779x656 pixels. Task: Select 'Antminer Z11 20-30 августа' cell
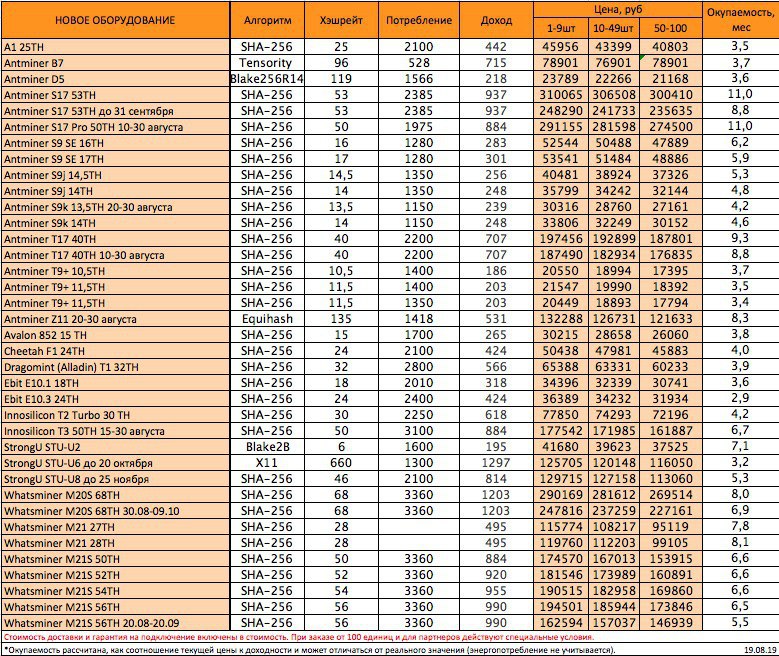tap(115, 319)
